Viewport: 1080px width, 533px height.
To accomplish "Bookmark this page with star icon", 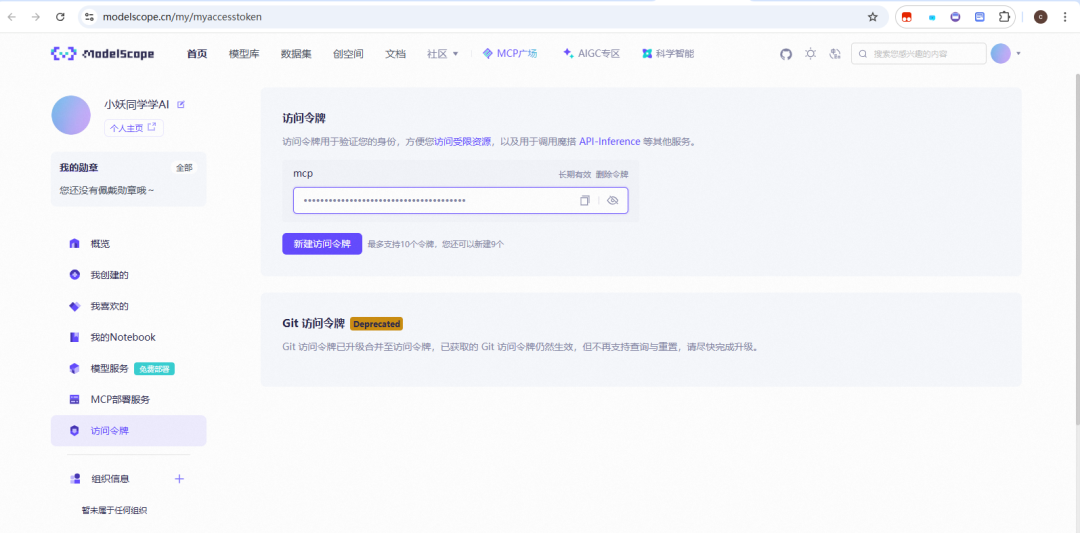I will pos(873,17).
